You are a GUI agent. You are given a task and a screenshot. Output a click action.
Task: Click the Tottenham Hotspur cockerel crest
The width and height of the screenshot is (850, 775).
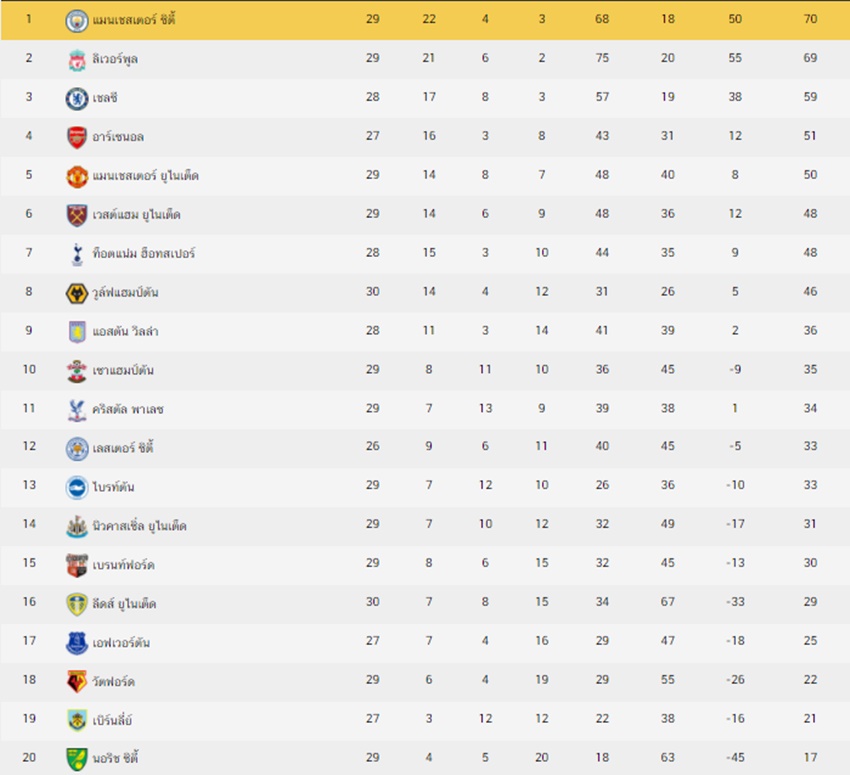point(77,254)
